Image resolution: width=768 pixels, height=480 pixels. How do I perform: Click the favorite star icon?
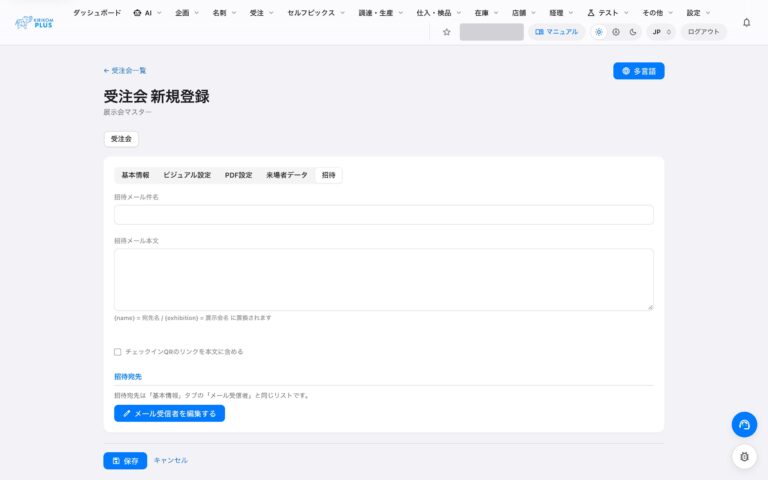point(447,32)
